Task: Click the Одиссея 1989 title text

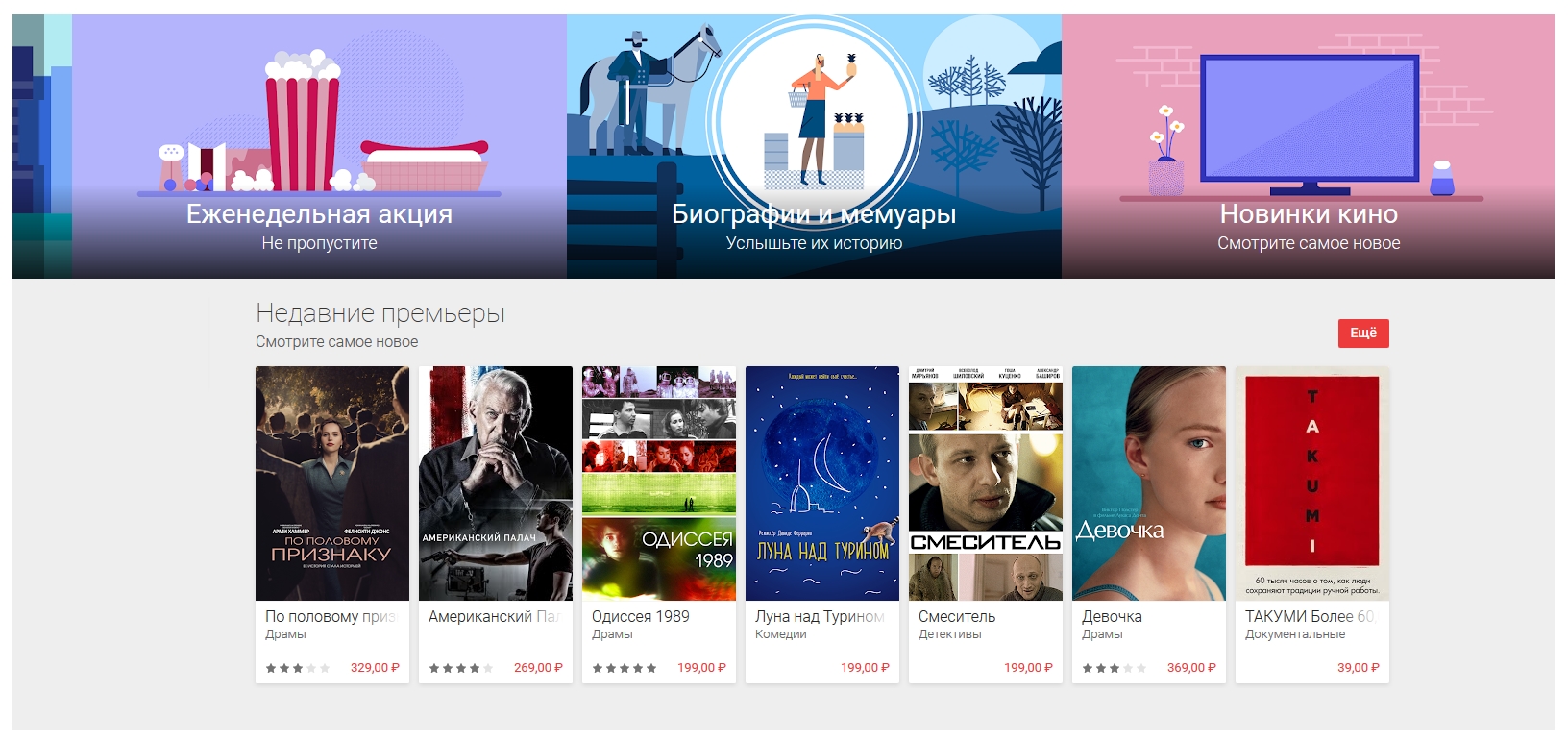Action: (641, 617)
